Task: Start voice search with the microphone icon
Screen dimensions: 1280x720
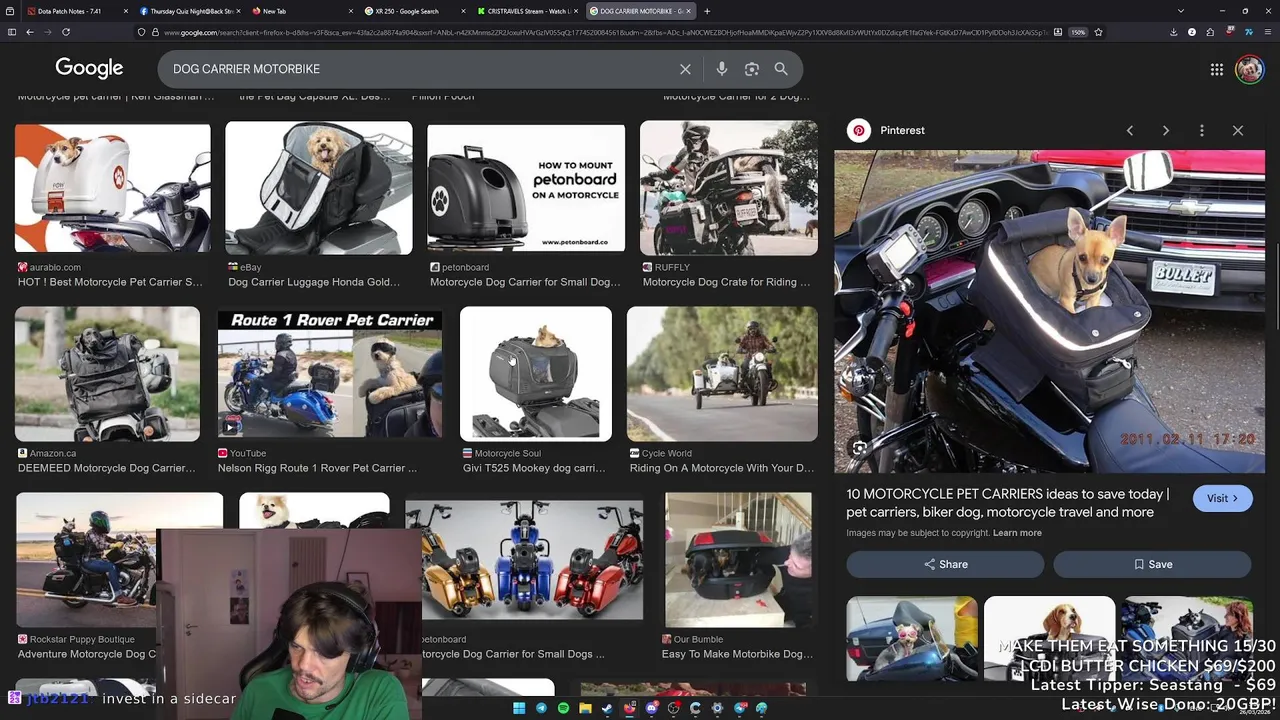Action: click(722, 69)
